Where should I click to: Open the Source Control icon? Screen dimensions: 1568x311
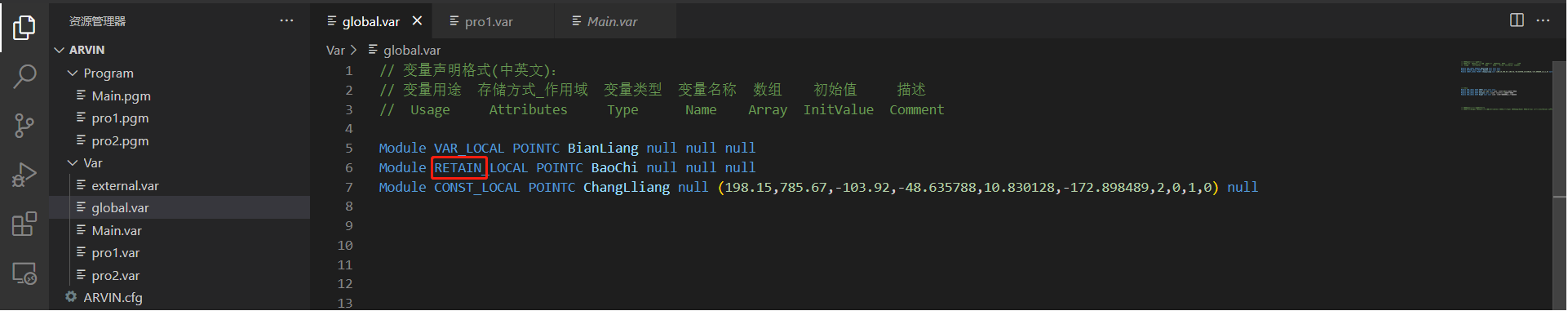[24, 126]
